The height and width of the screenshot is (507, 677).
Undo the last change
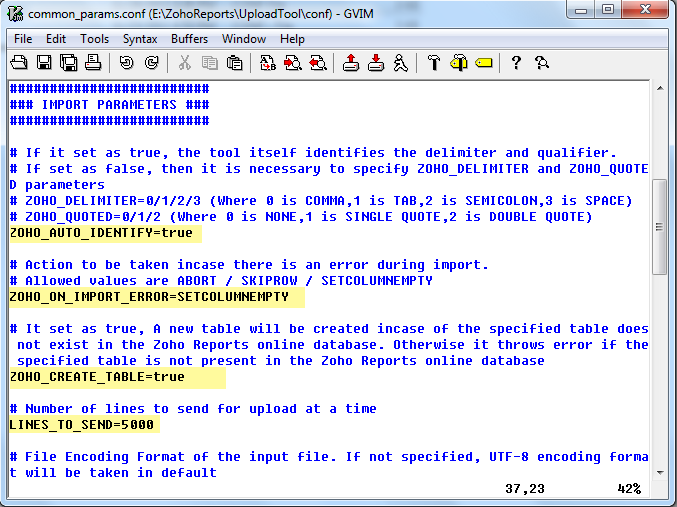(127, 63)
